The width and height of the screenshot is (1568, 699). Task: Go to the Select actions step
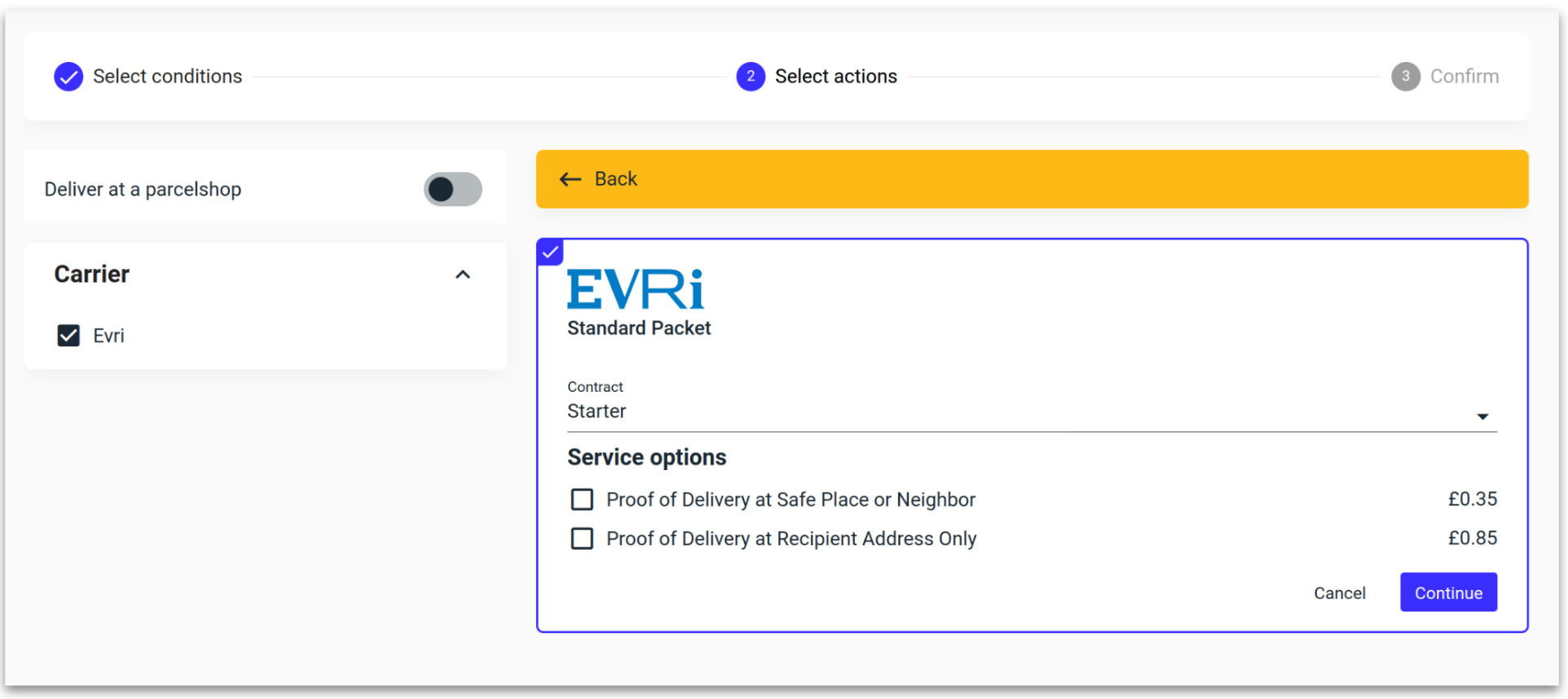click(x=836, y=77)
